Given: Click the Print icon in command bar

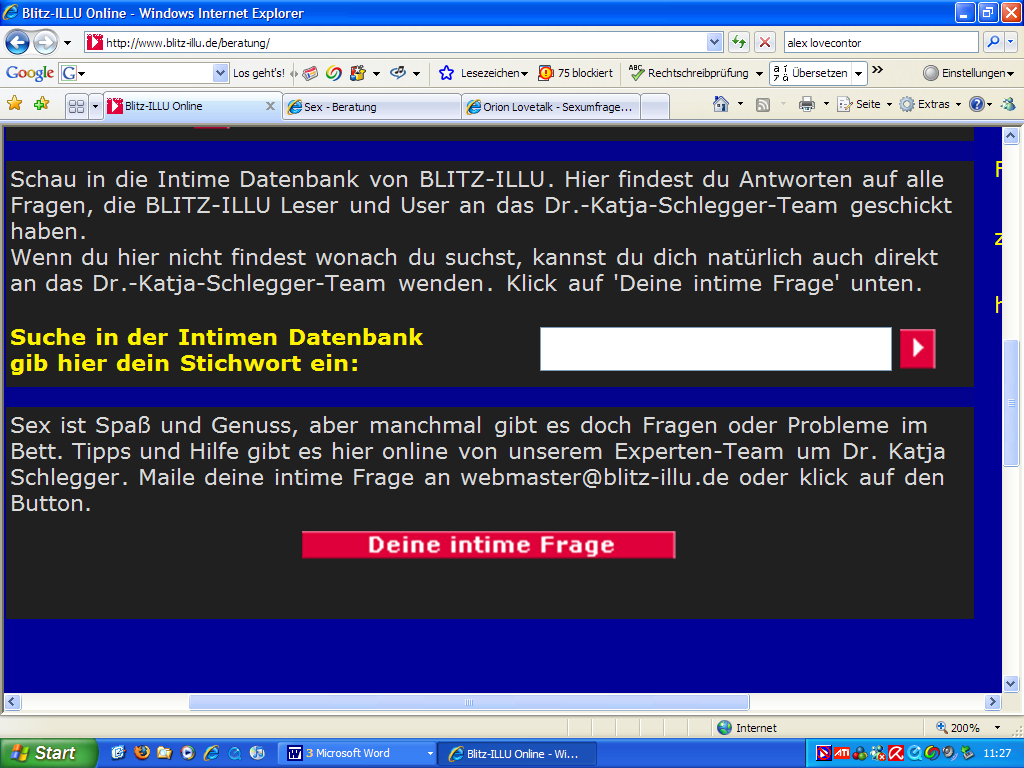Looking at the screenshot, I should click(807, 104).
